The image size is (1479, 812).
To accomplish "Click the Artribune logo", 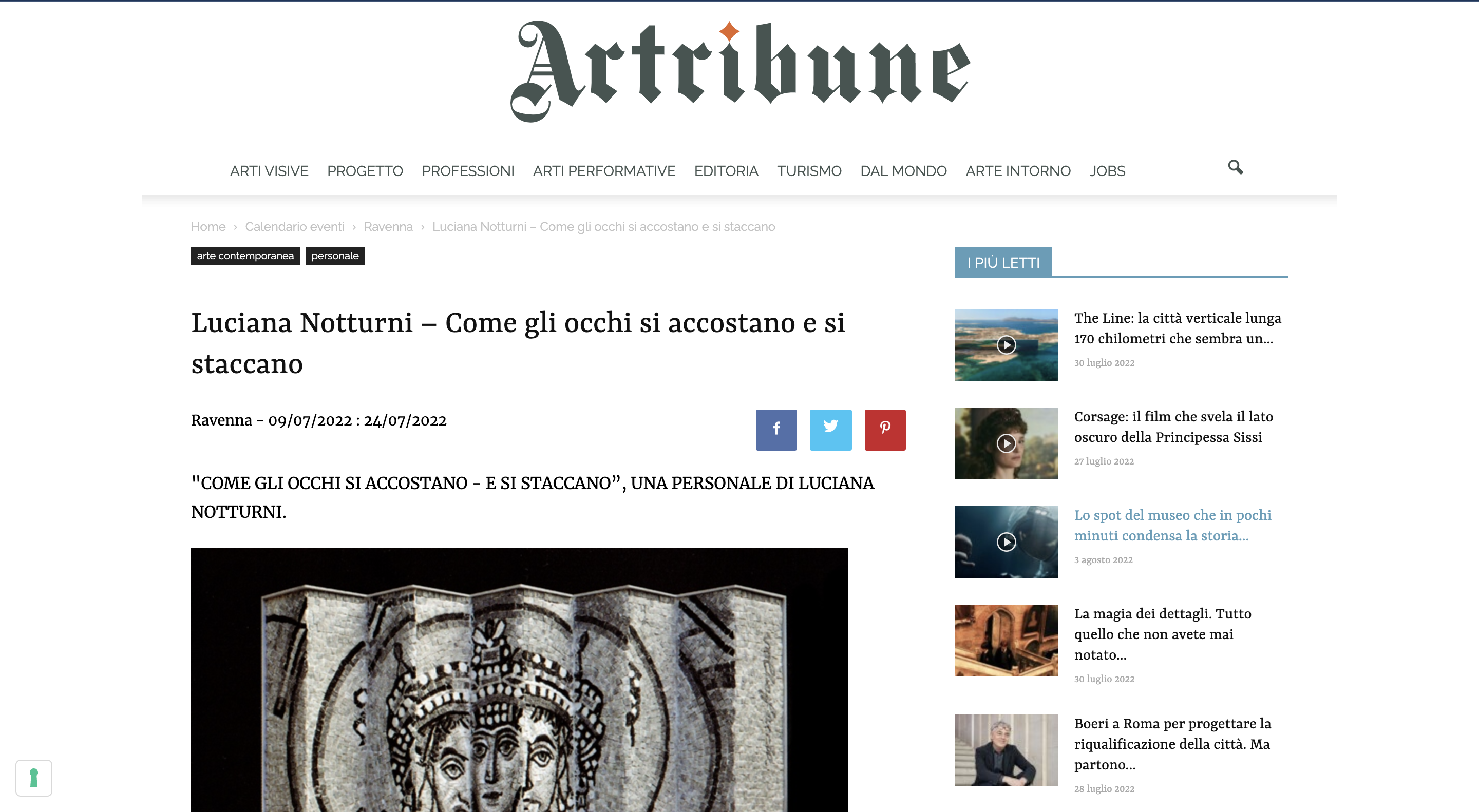I will click(740, 71).
